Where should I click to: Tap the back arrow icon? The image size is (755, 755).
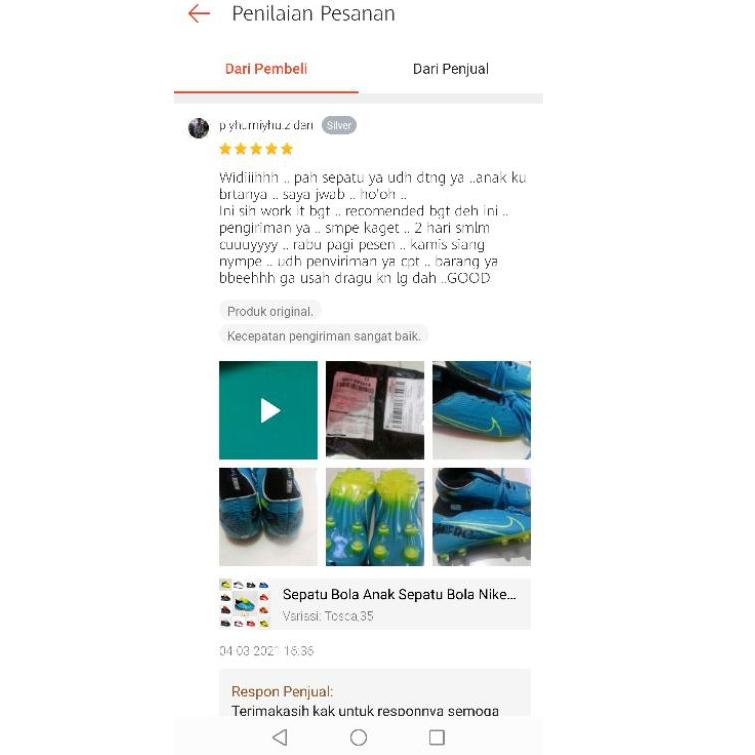point(199,13)
